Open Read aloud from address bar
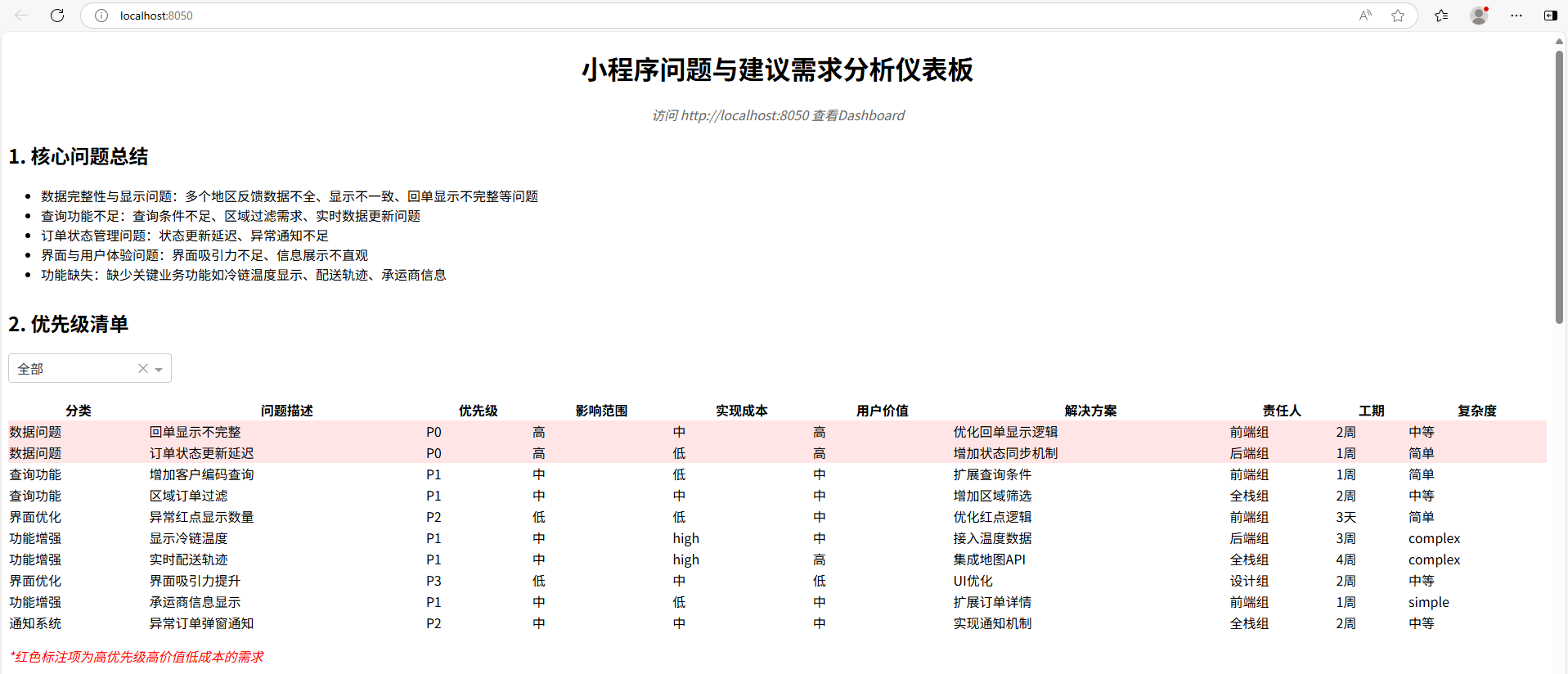The width and height of the screenshot is (1568, 674). (1365, 16)
